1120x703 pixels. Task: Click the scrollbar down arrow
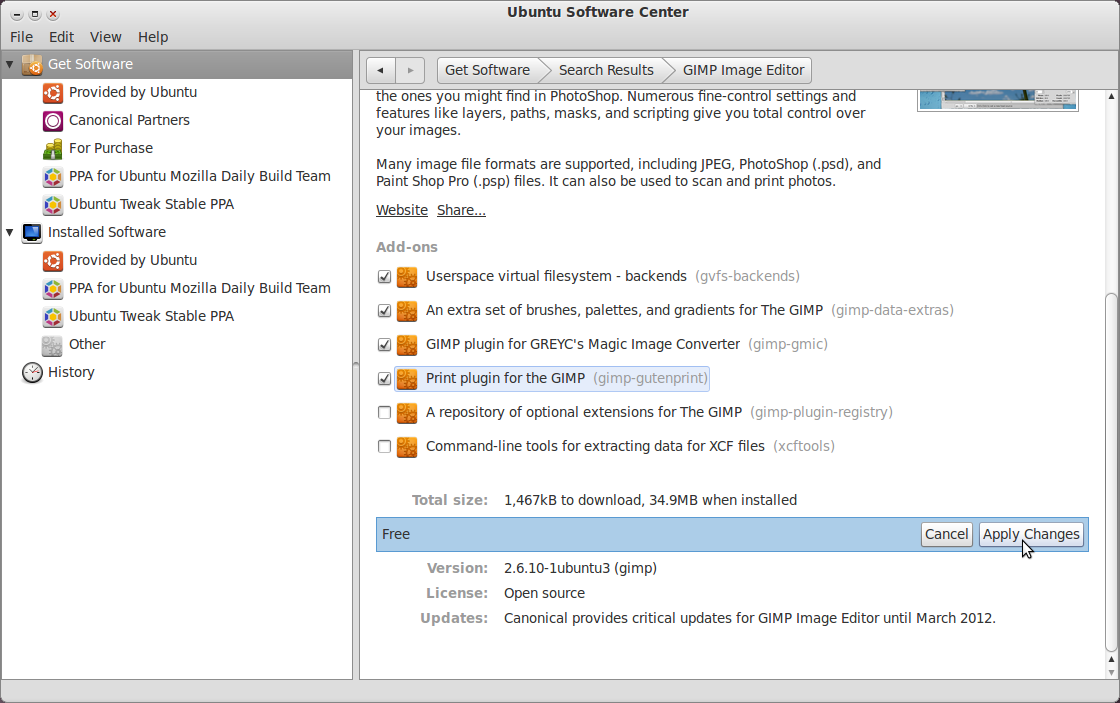(1111, 672)
